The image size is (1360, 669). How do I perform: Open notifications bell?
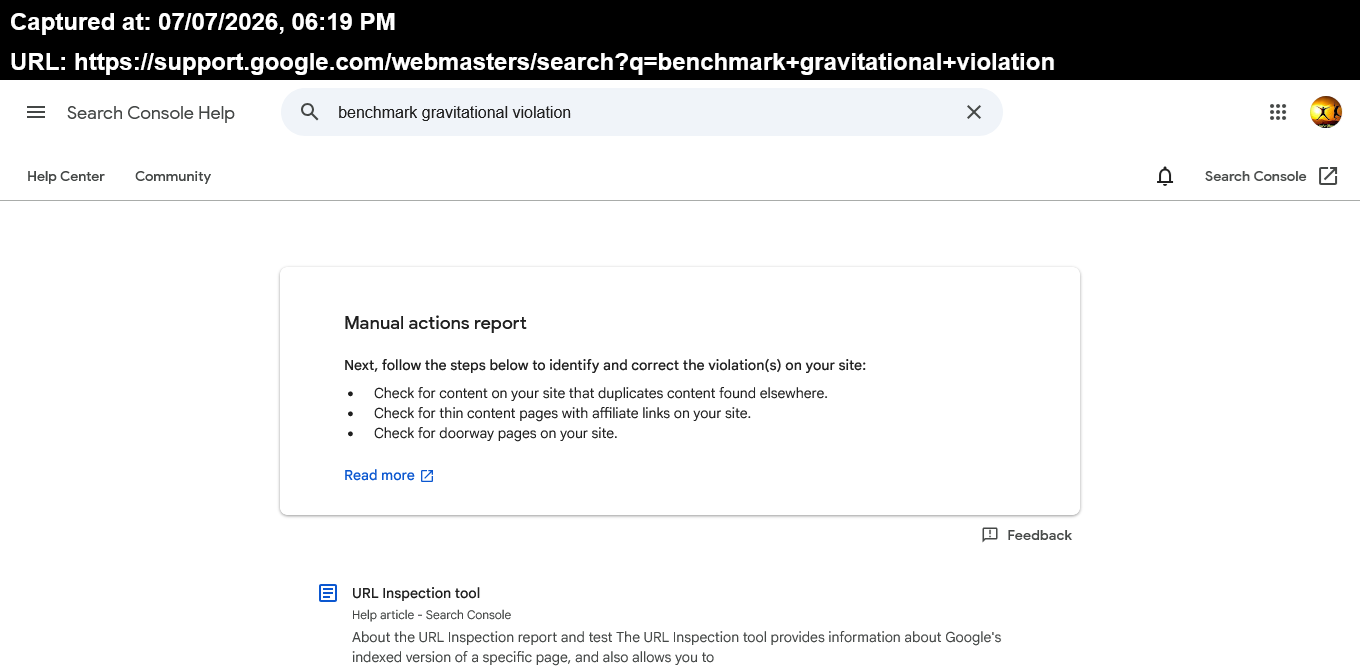coord(1165,176)
